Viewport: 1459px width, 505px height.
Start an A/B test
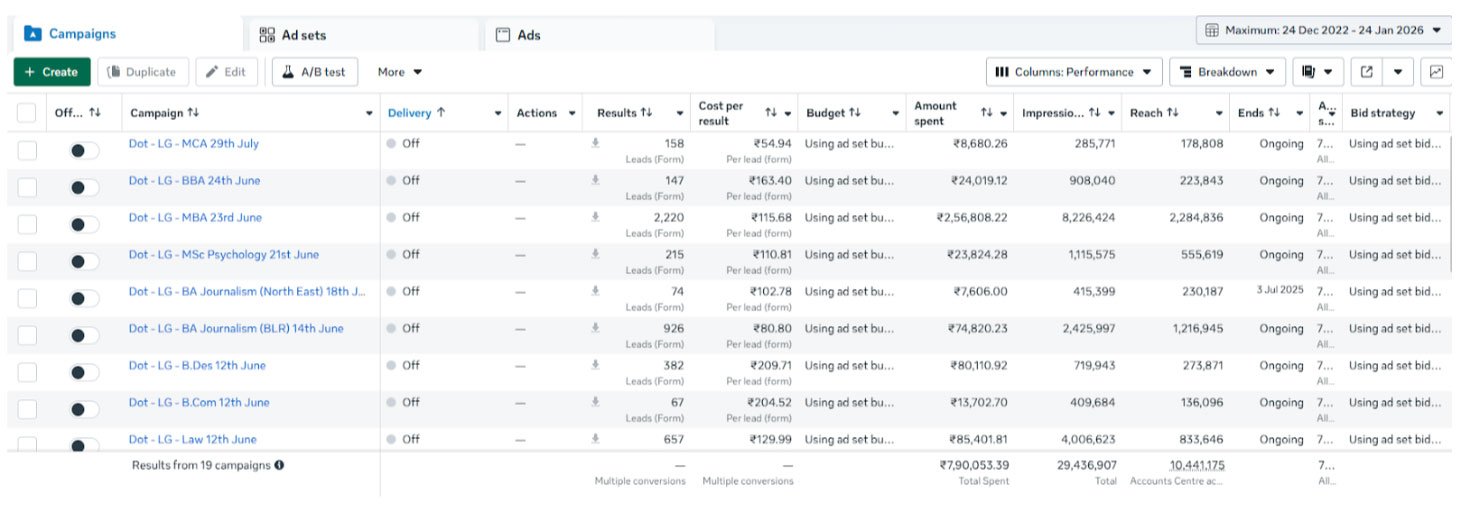click(314, 72)
